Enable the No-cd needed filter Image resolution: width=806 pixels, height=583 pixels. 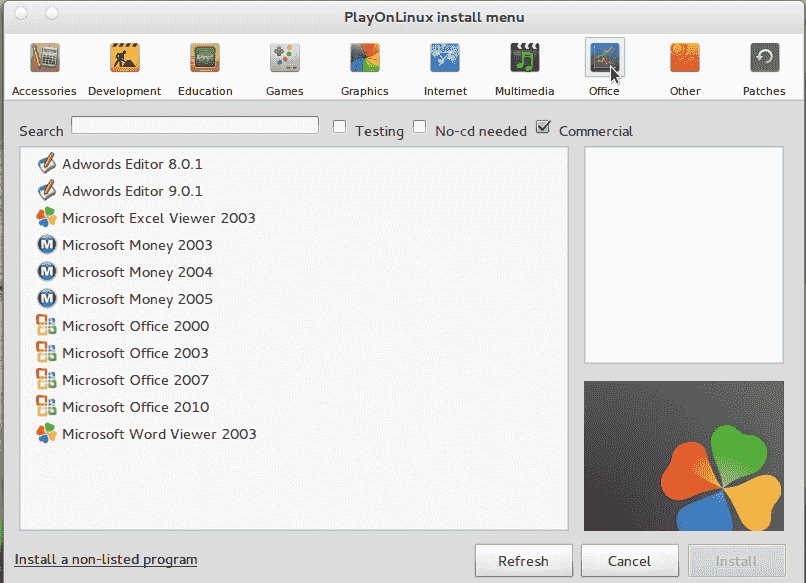(419, 126)
